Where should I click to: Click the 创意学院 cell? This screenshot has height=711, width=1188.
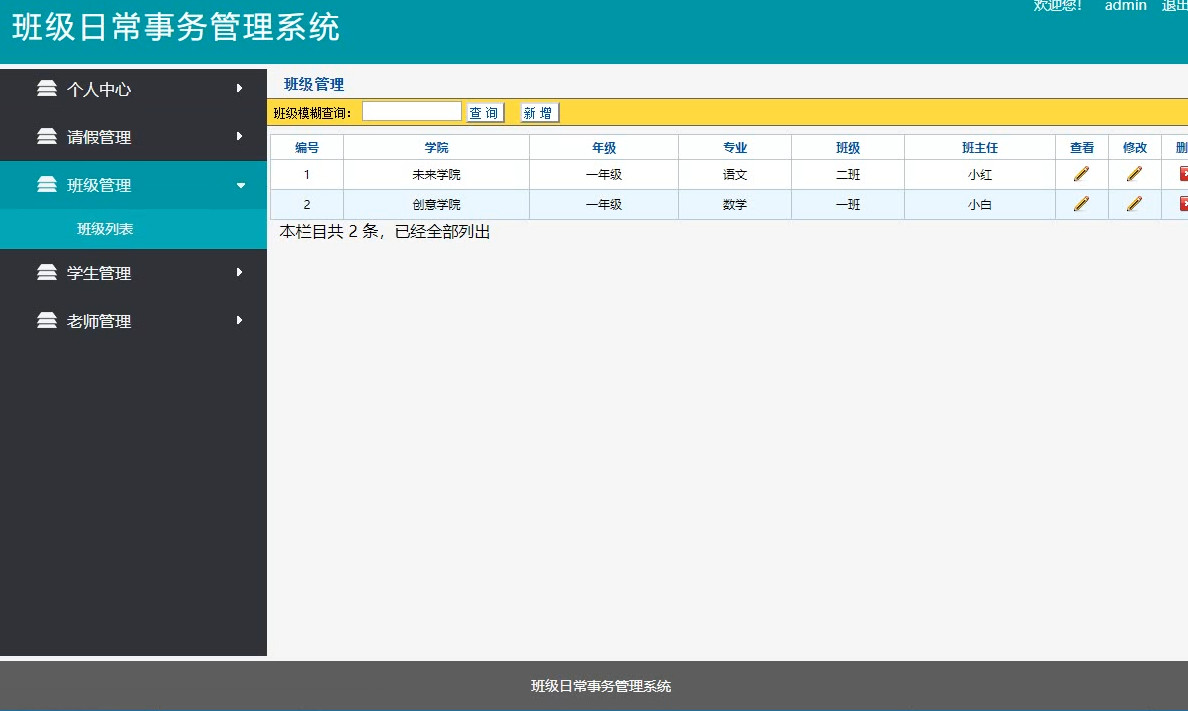pyautogui.click(x=436, y=204)
